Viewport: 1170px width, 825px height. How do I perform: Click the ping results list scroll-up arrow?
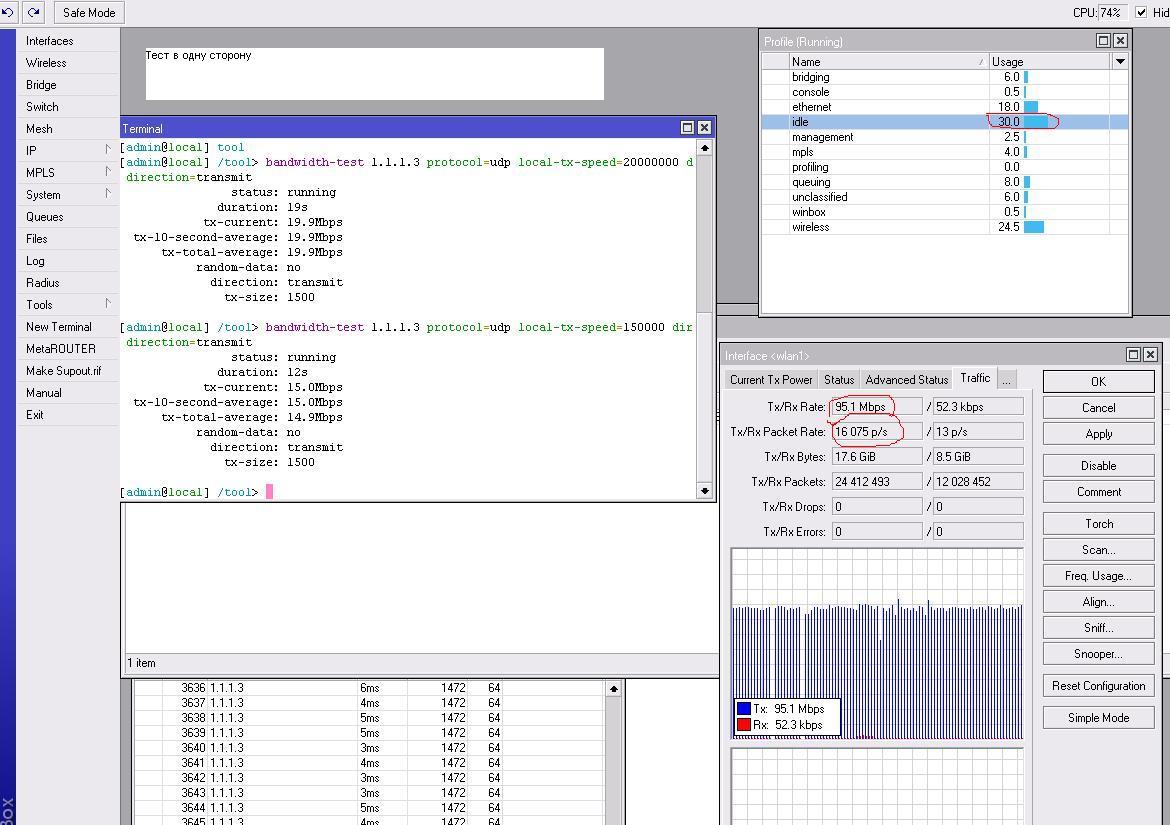(613, 688)
